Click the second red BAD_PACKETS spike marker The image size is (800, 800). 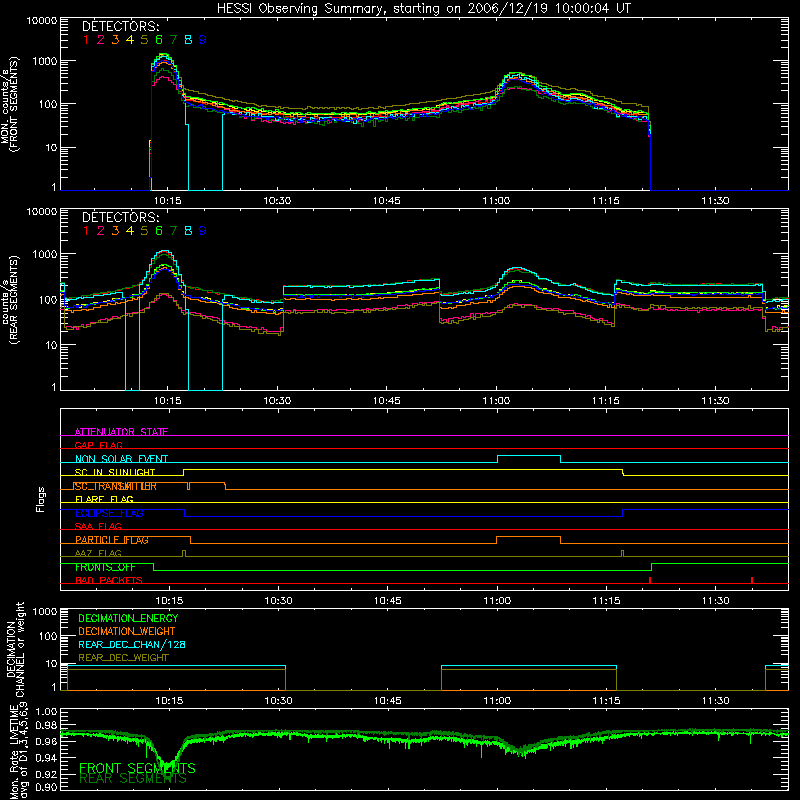[752, 580]
